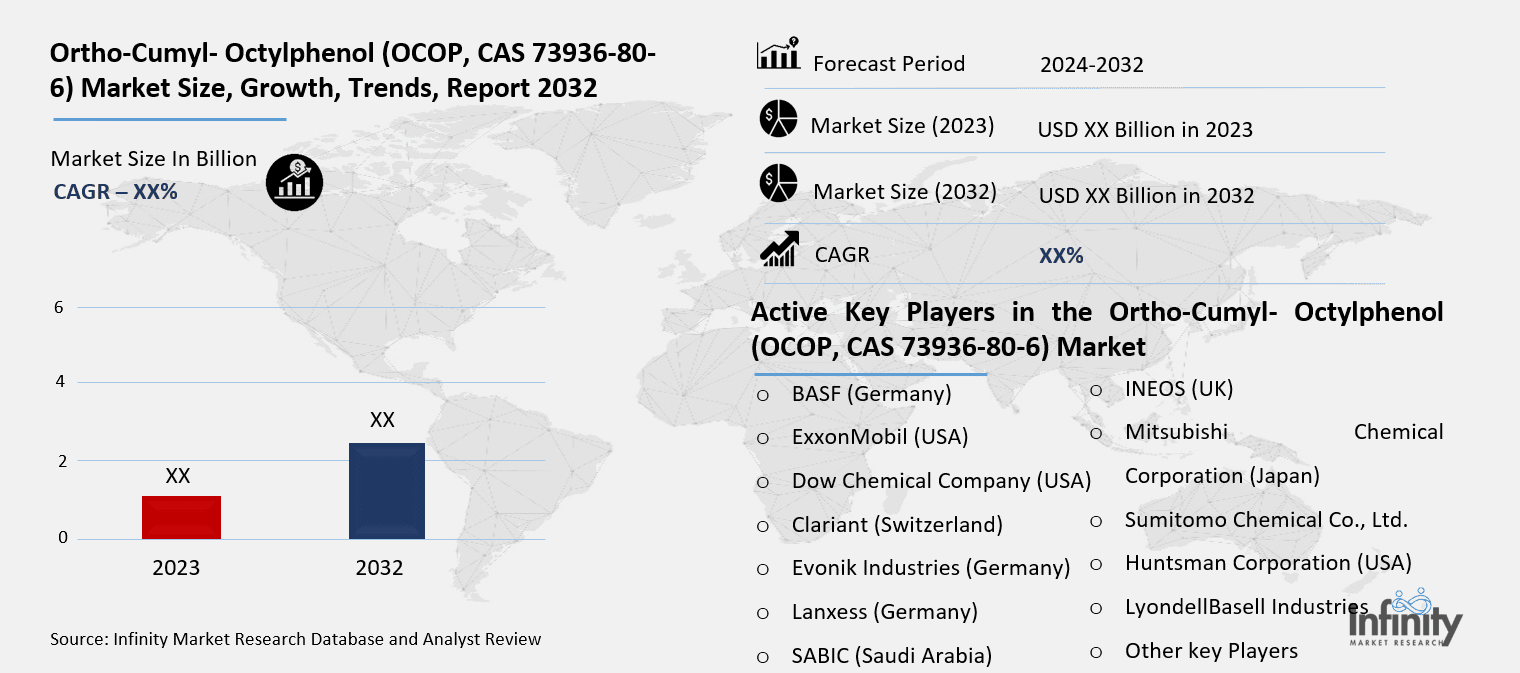1520x673 pixels.
Task: Click the 2024-2032 forecast period value
Action: tap(1092, 64)
